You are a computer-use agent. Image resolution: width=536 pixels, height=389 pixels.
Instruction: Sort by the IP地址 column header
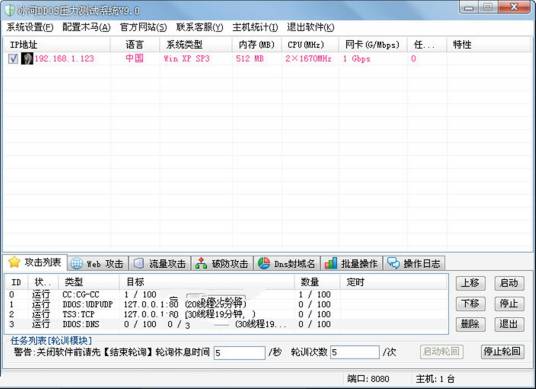tap(57, 44)
